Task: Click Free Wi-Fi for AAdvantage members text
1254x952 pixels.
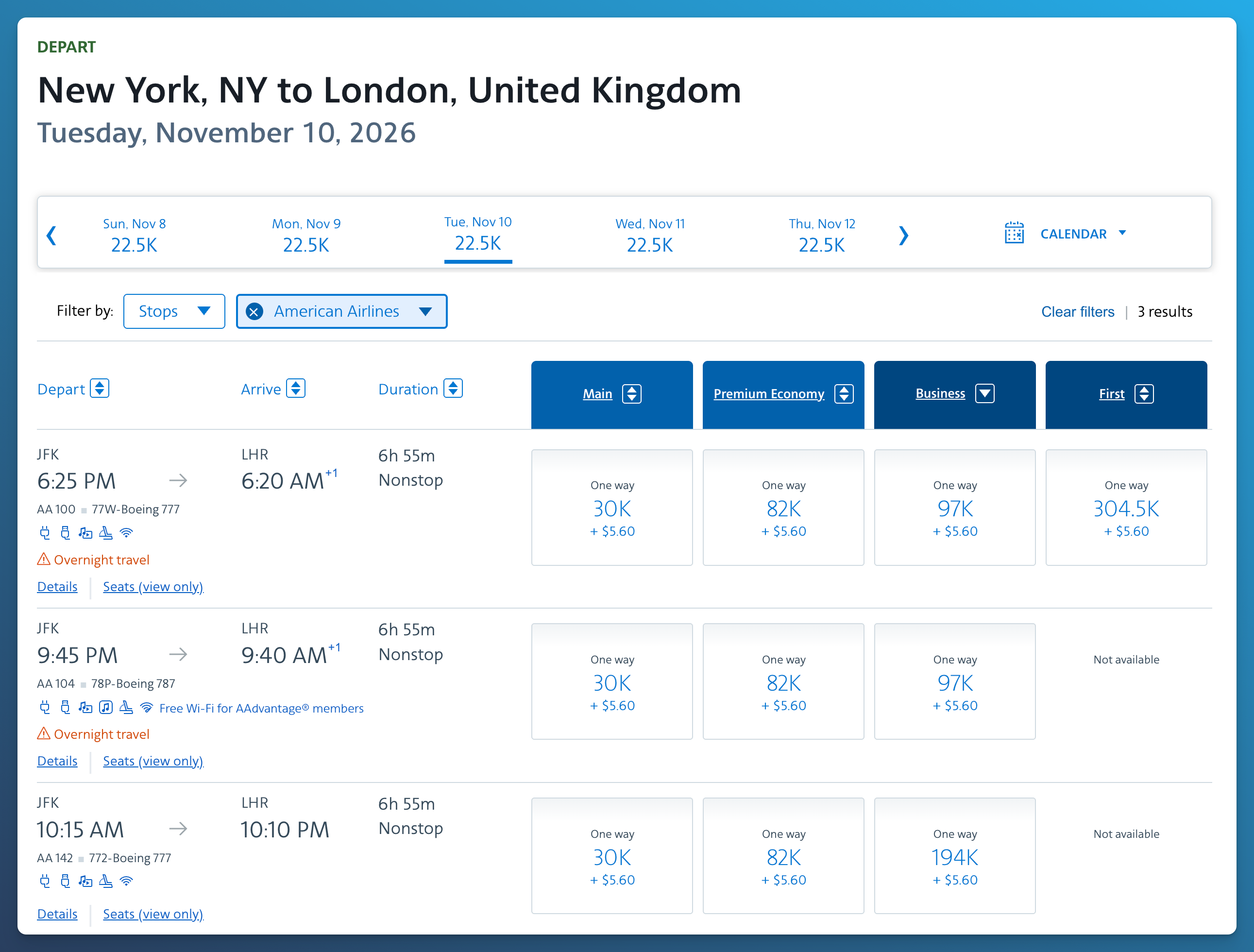Action: (261, 708)
